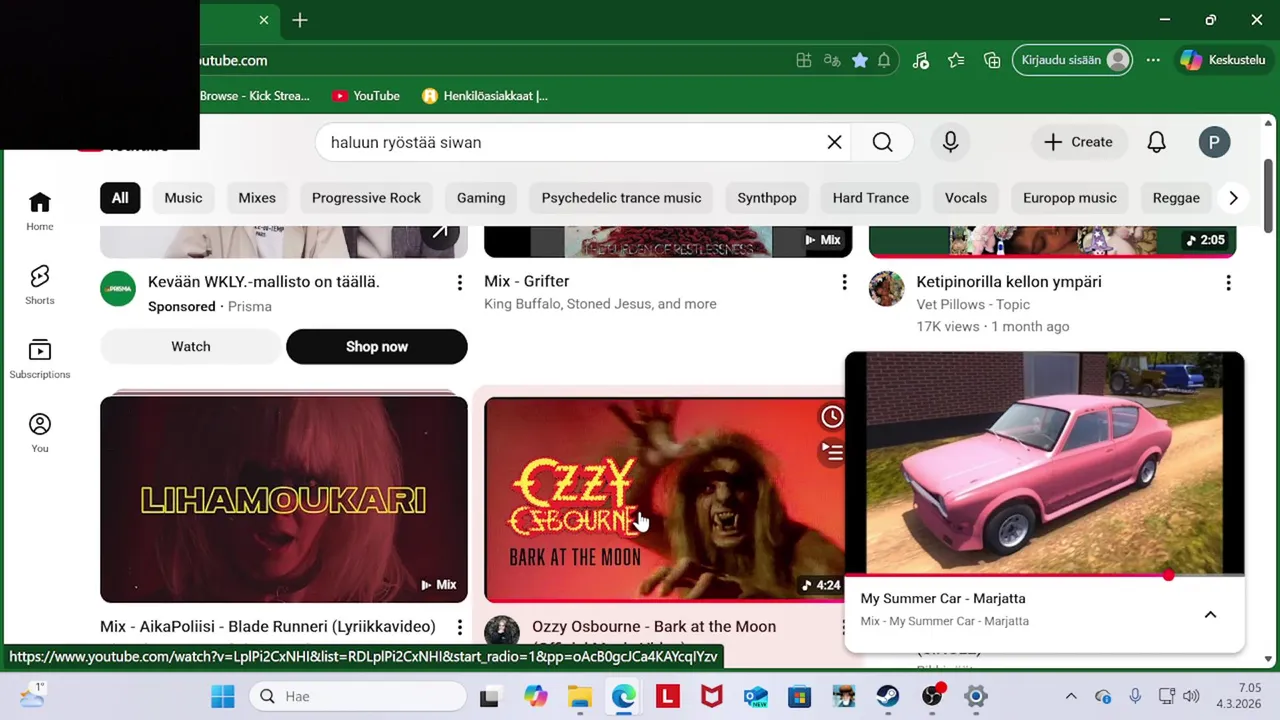Open the YouTube Home sidebar item
The image size is (1280, 720).
(x=40, y=211)
